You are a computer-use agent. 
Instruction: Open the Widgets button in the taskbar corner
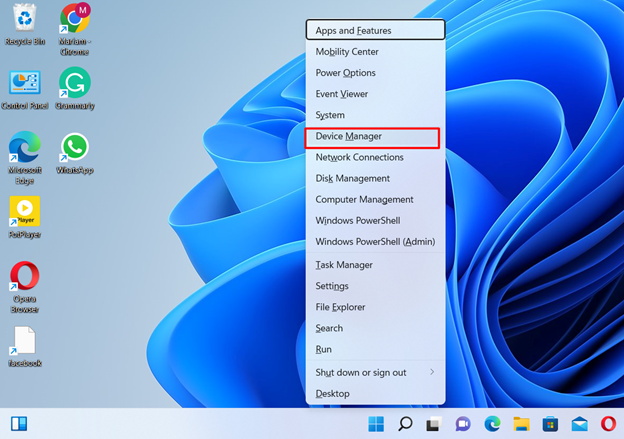[18, 423]
